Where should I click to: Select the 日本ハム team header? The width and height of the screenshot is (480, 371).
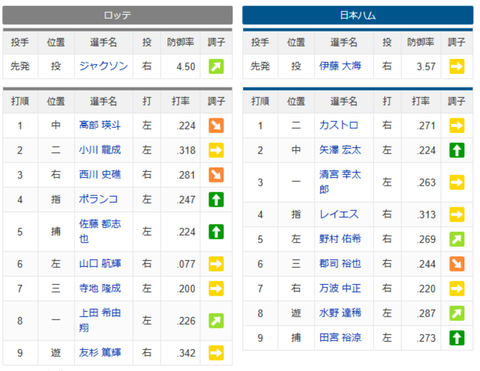coord(358,15)
